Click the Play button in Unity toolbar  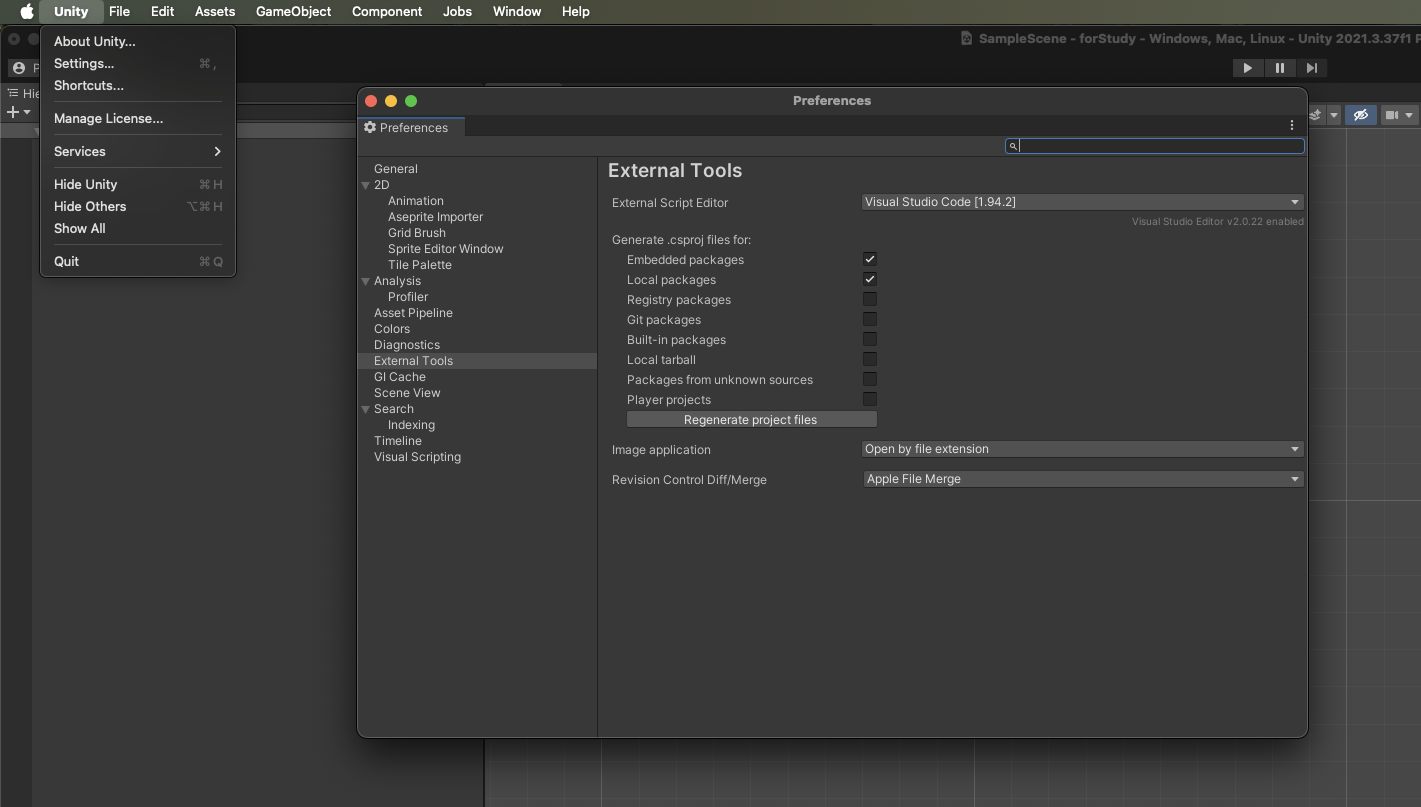[1247, 68]
